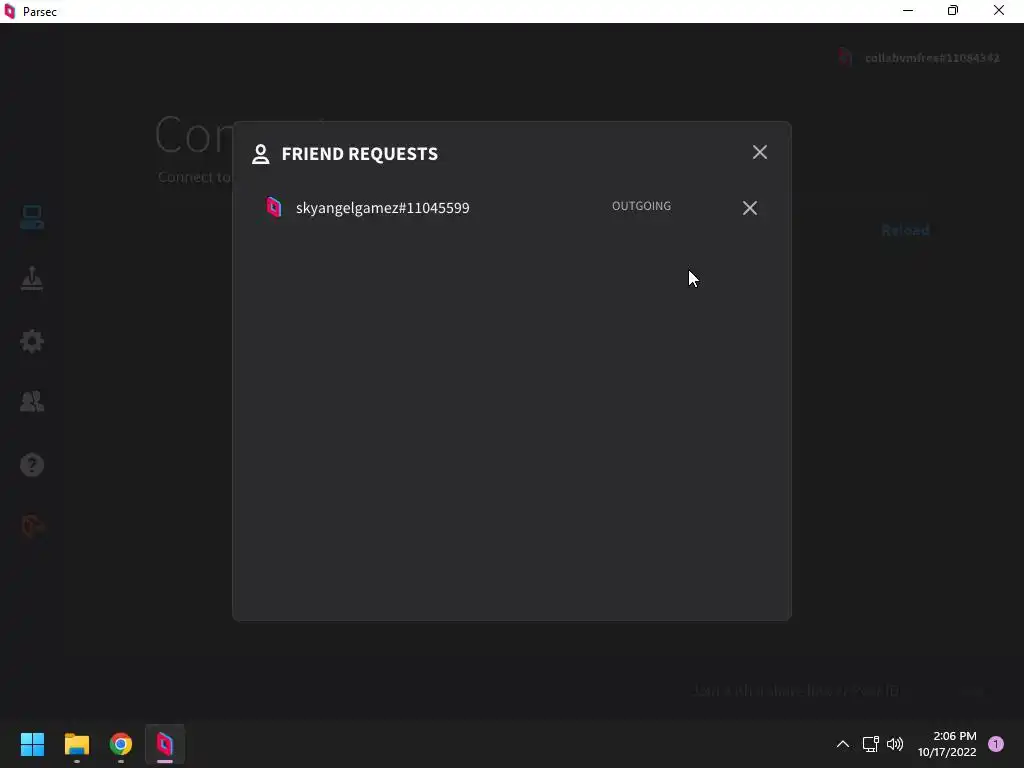
Task: Open the Friends sidebar icon
Action: [x=31, y=402]
